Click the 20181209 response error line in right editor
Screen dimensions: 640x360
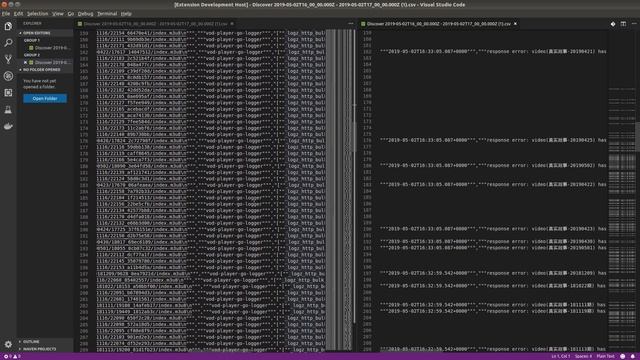[493, 273]
